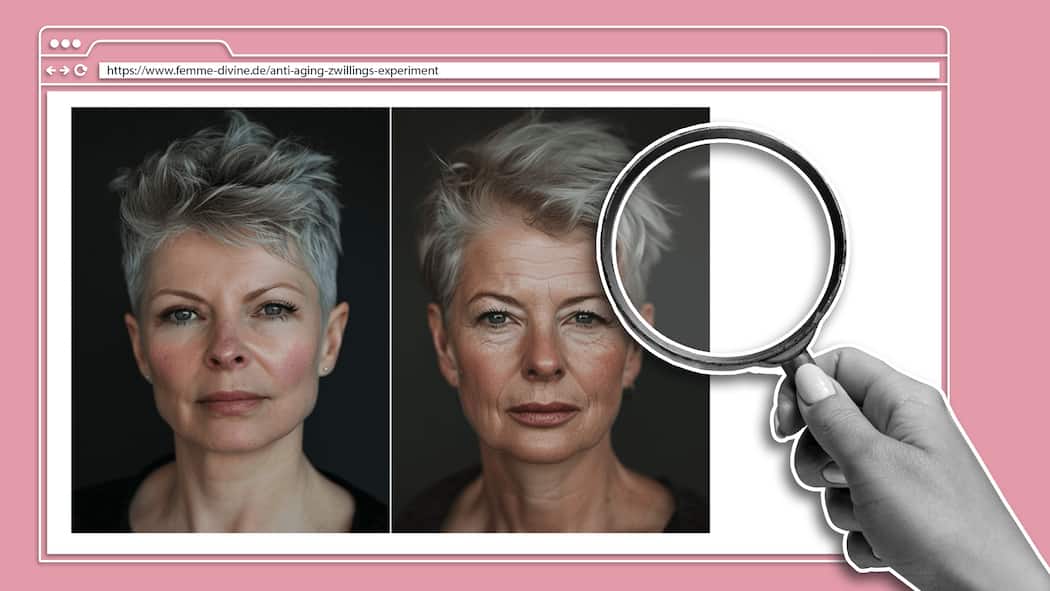Viewport: 1050px width, 591px height.
Task: Click the browser forward arrow
Action: point(65,71)
